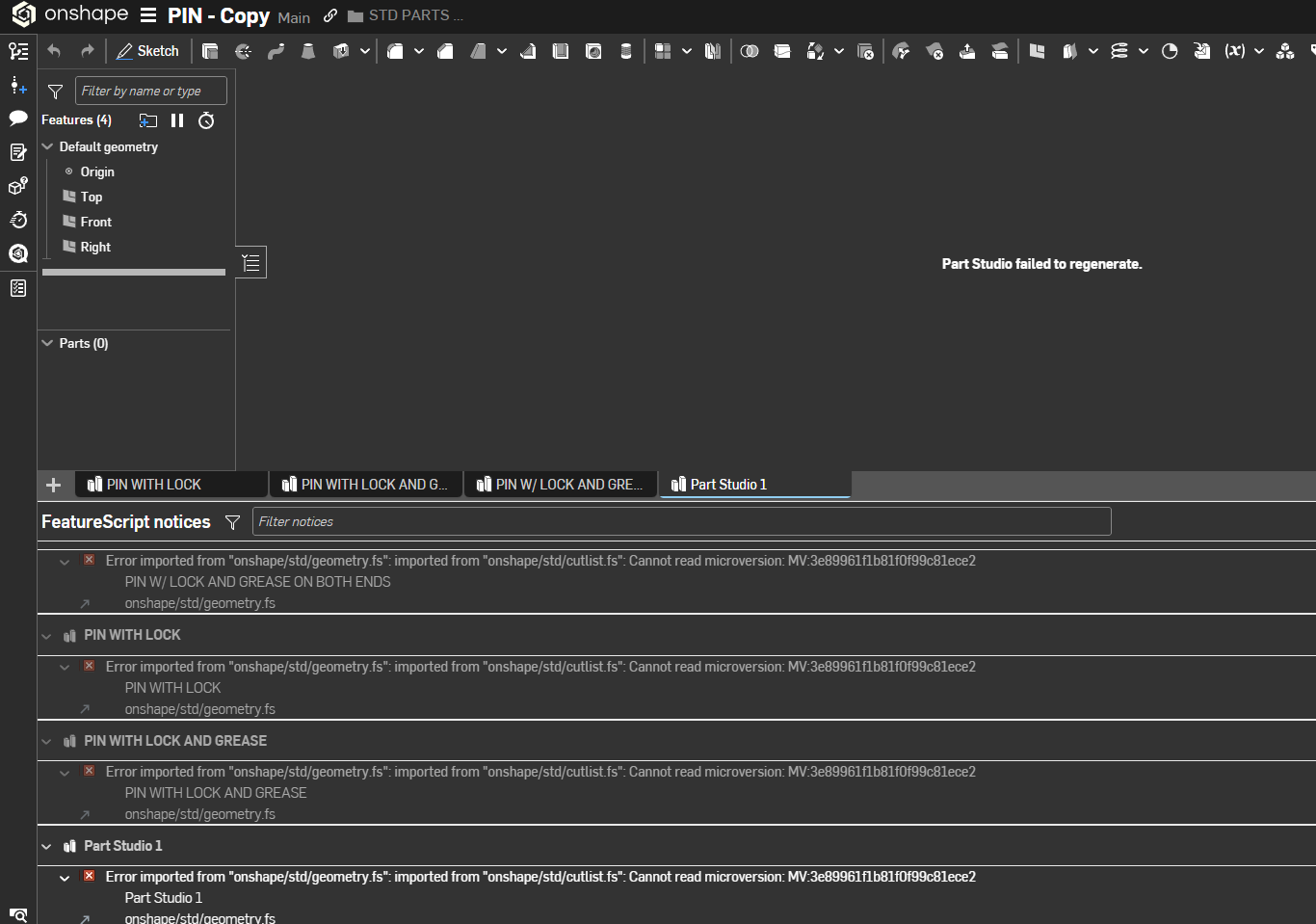Collapse the PIN WITH LOCK AND GREASE notices group
The width and height of the screenshot is (1316, 924).
(46, 741)
